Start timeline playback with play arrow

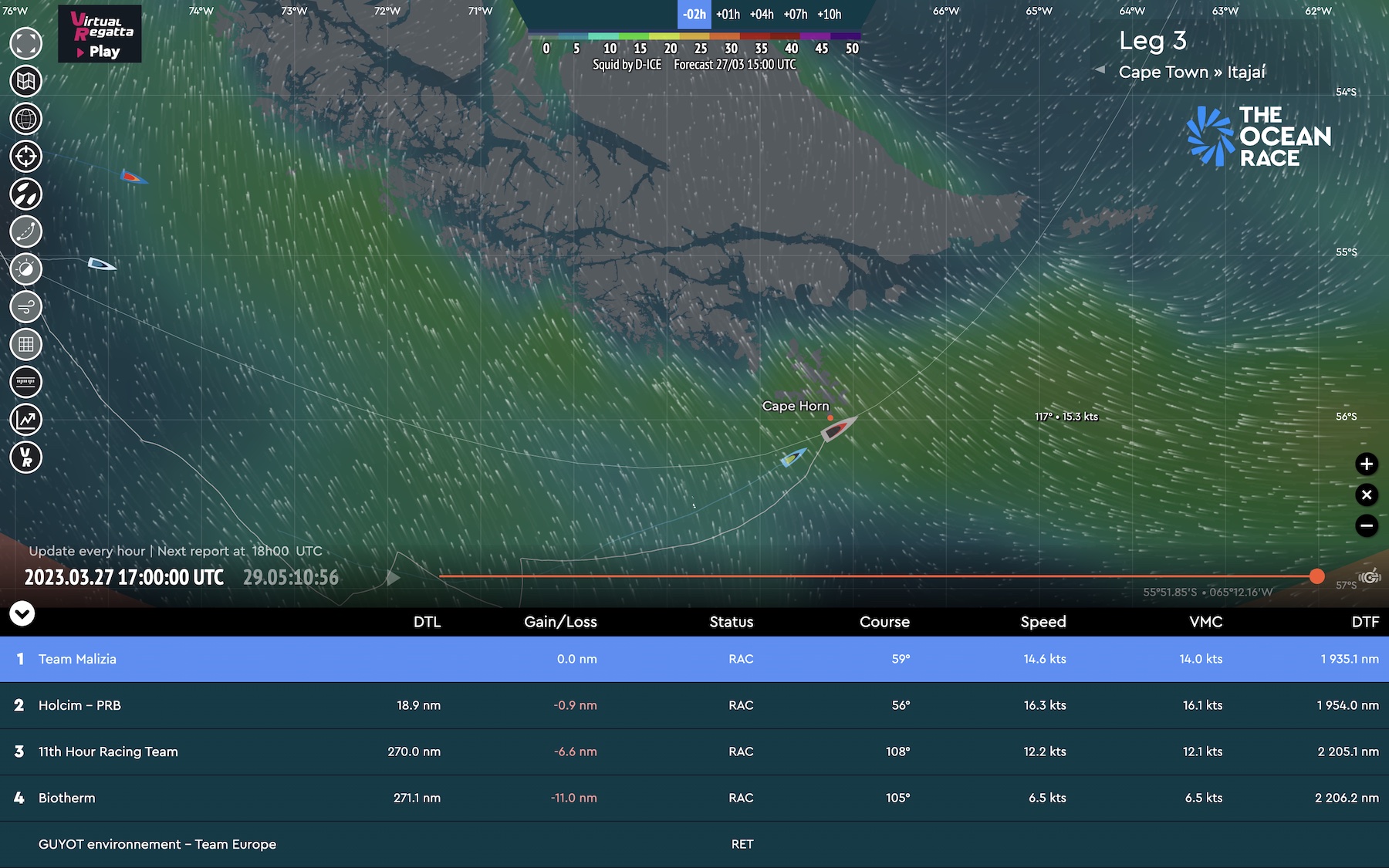click(x=394, y=577)
